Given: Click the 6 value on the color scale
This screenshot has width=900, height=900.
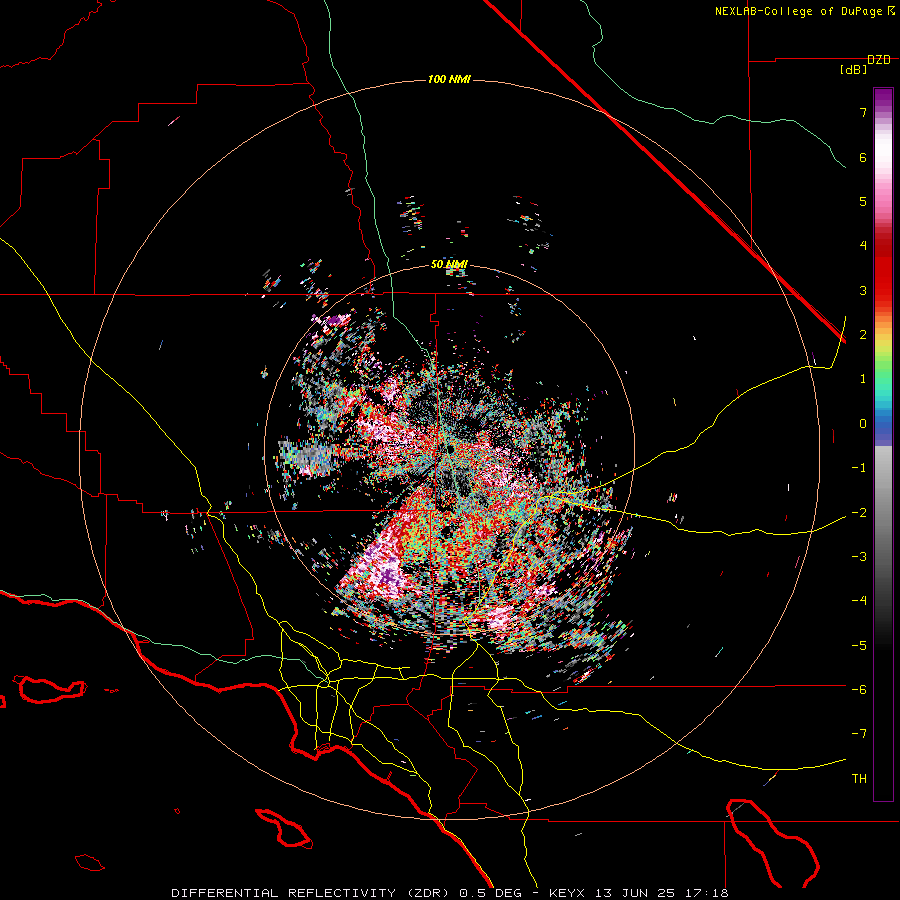Looking at the screenshot, I should (x=863, y=157).
